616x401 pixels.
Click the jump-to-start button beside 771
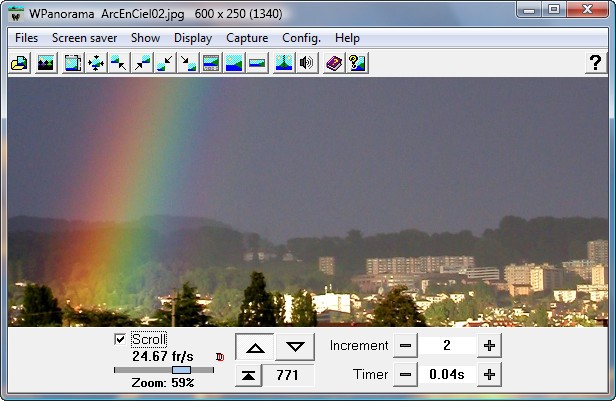(248, 375)
